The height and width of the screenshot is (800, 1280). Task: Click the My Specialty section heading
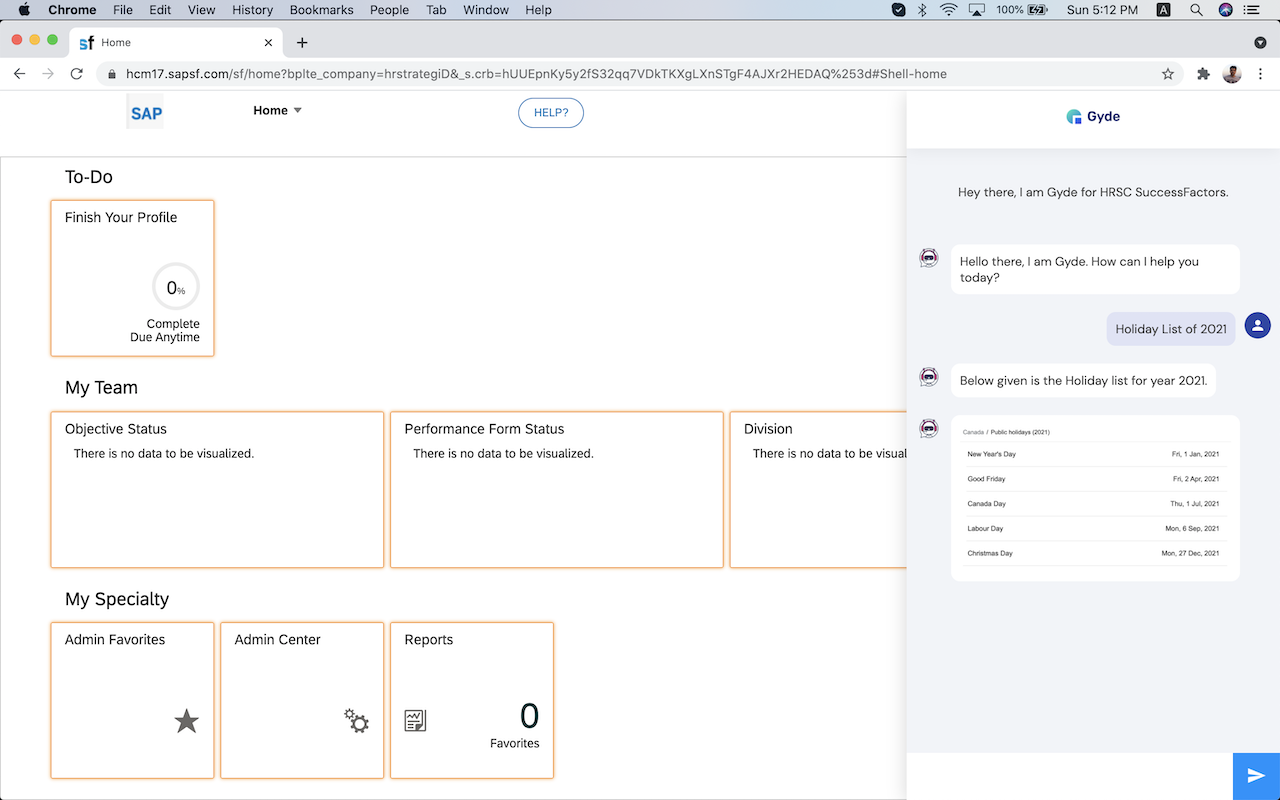pyautogui.click(x=117, y=599)
